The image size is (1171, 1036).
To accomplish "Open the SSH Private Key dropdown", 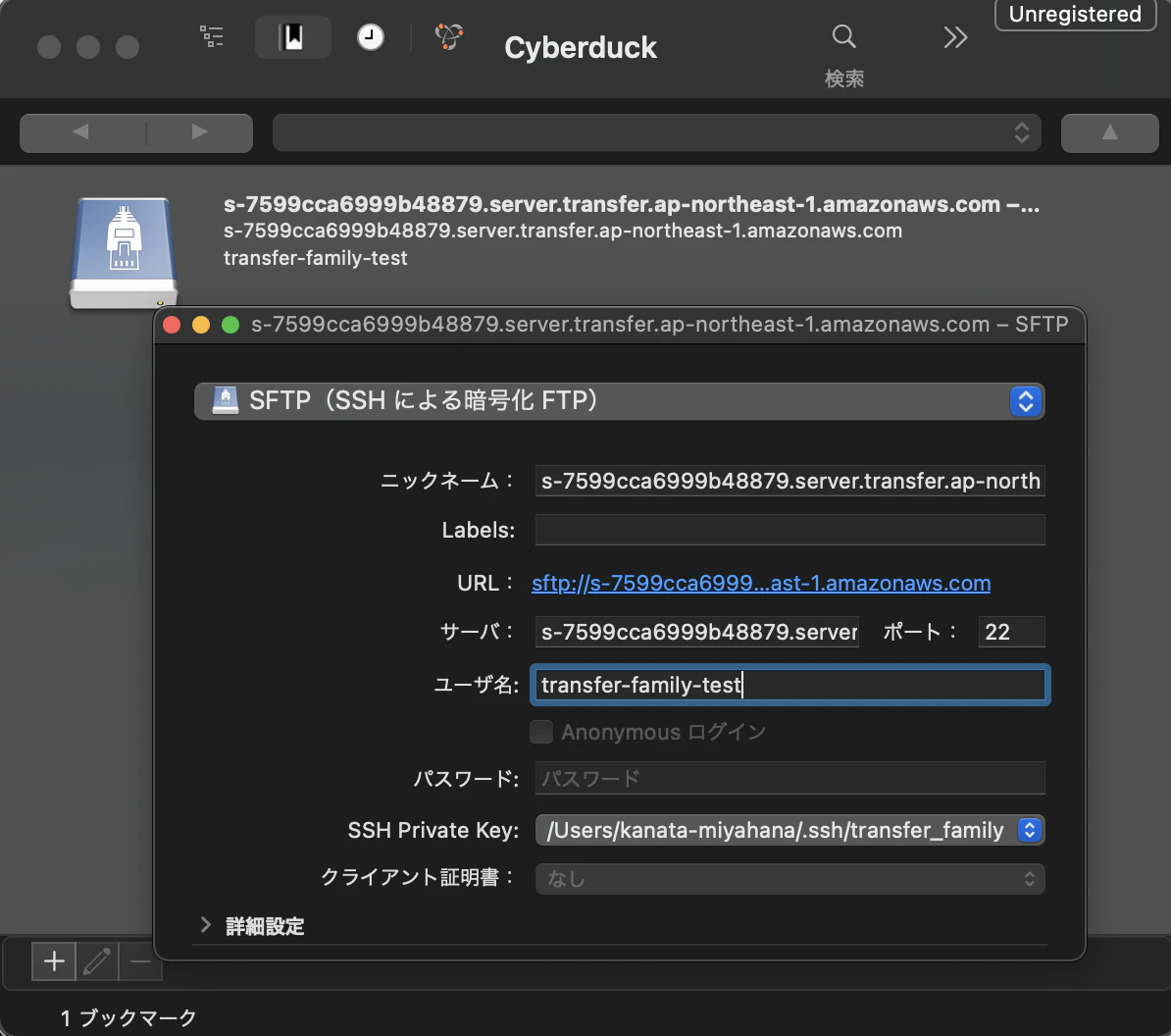I will coord(789,831).
